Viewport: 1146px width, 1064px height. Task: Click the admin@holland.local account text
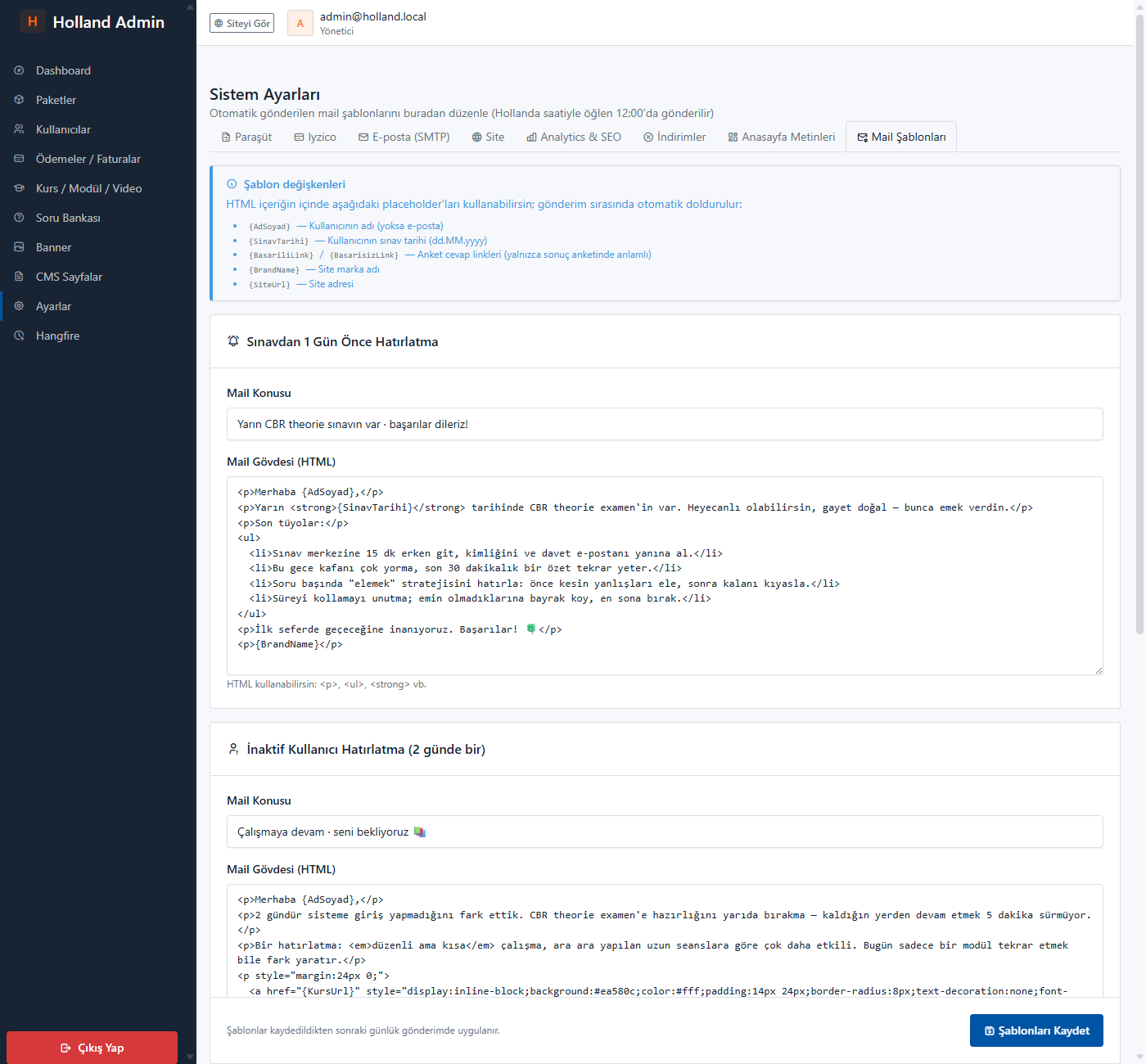373,16
